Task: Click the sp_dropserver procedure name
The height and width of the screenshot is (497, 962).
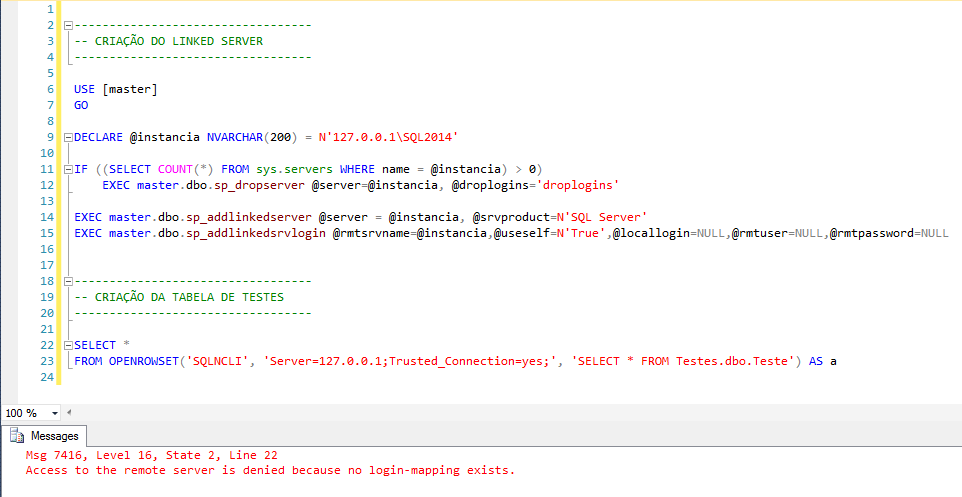Action: tap(258, 185)
